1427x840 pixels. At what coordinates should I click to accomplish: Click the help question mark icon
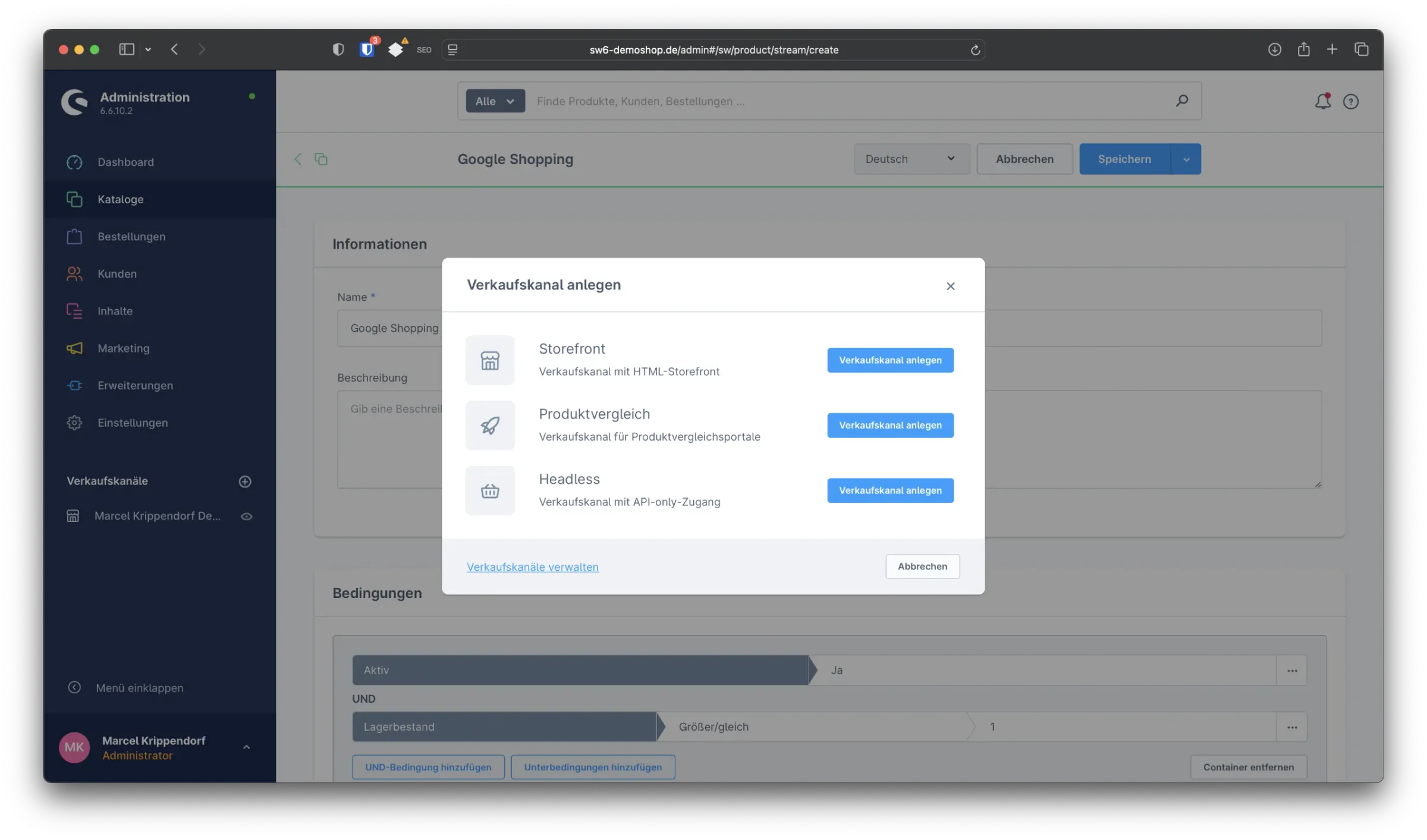(1351, 101)
